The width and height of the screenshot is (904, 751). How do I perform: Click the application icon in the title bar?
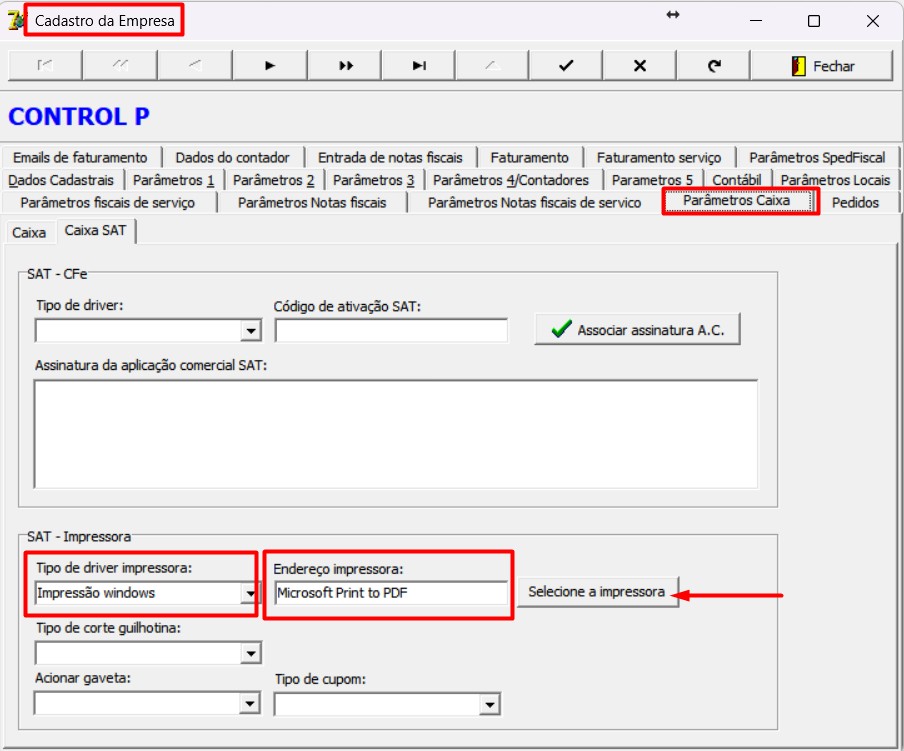coord(14,20)
